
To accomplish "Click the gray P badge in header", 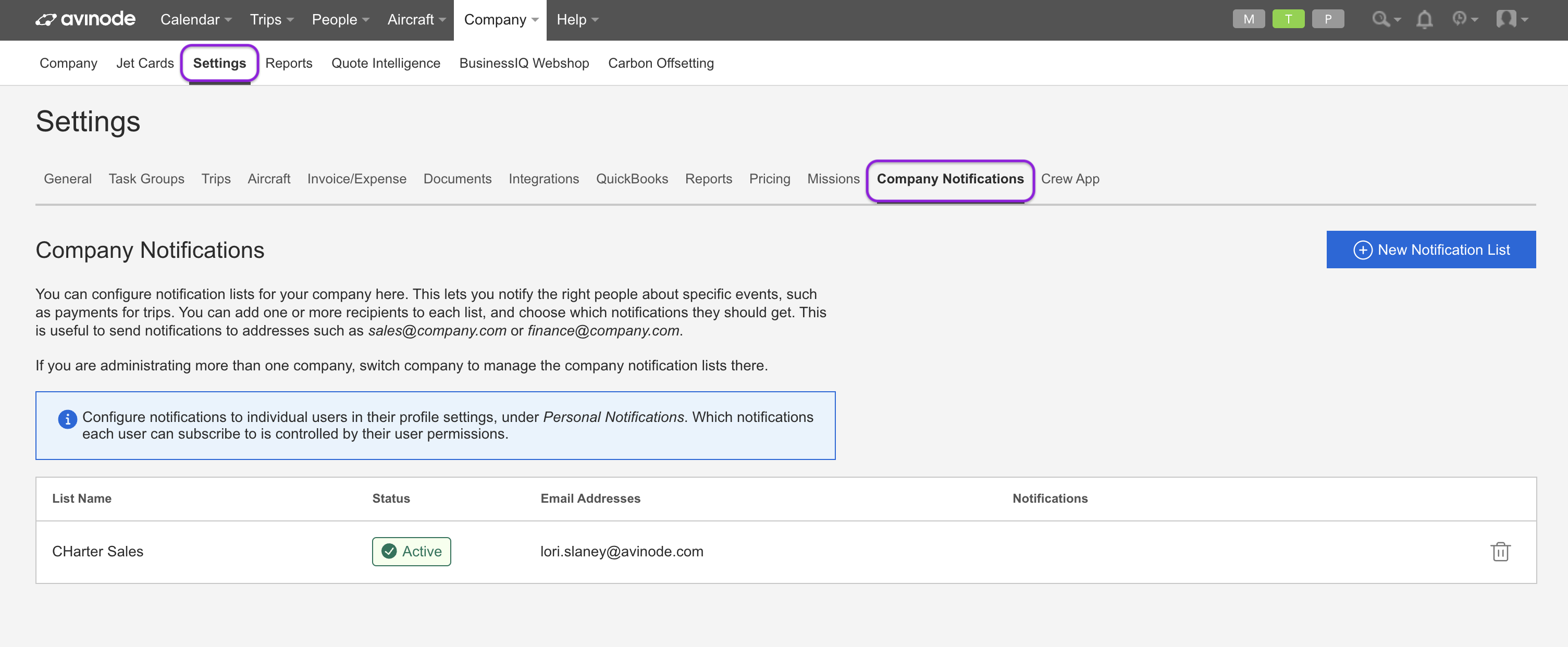I will point(1328,19).
